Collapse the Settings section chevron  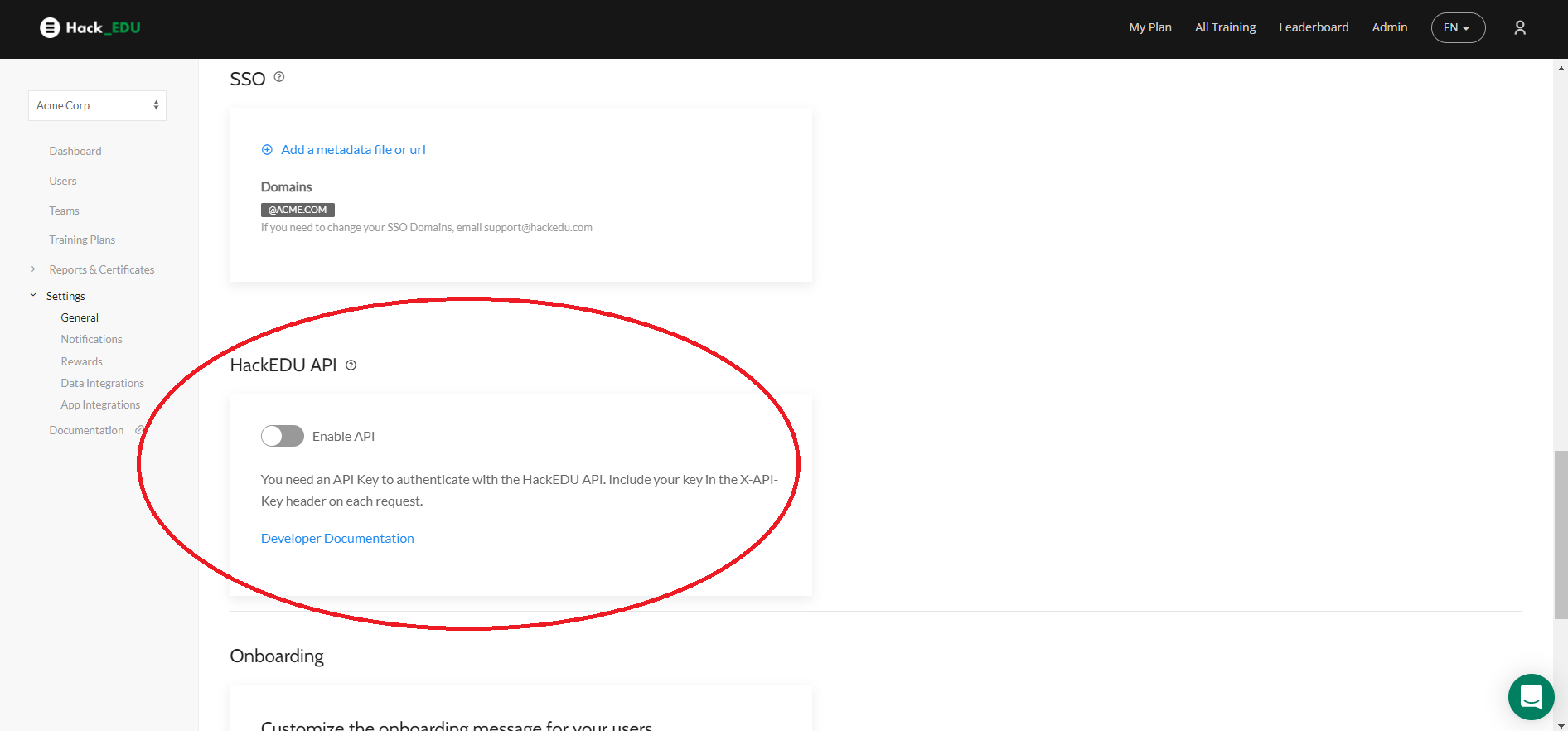33,295
